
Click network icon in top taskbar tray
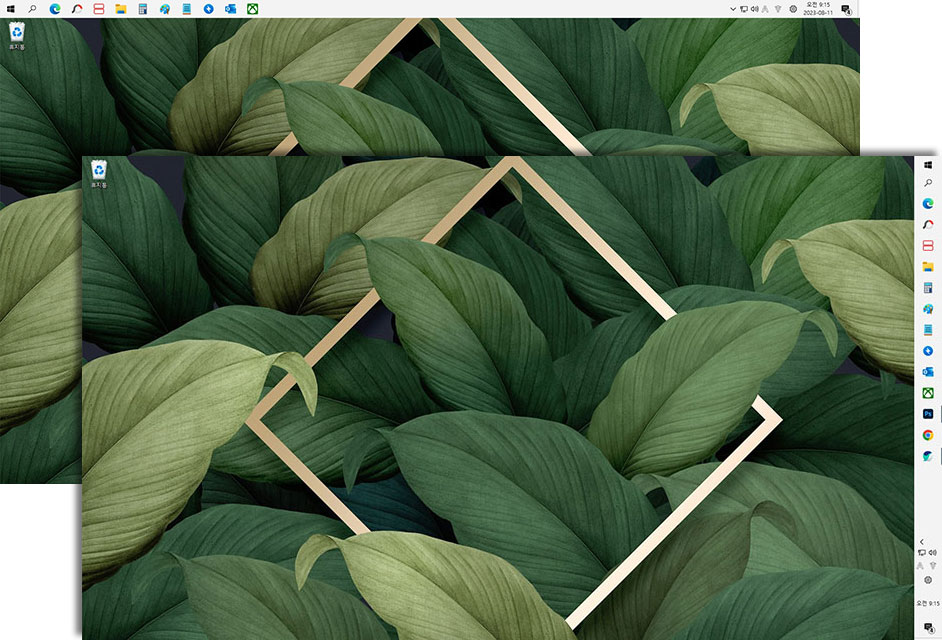pos(744,9)
